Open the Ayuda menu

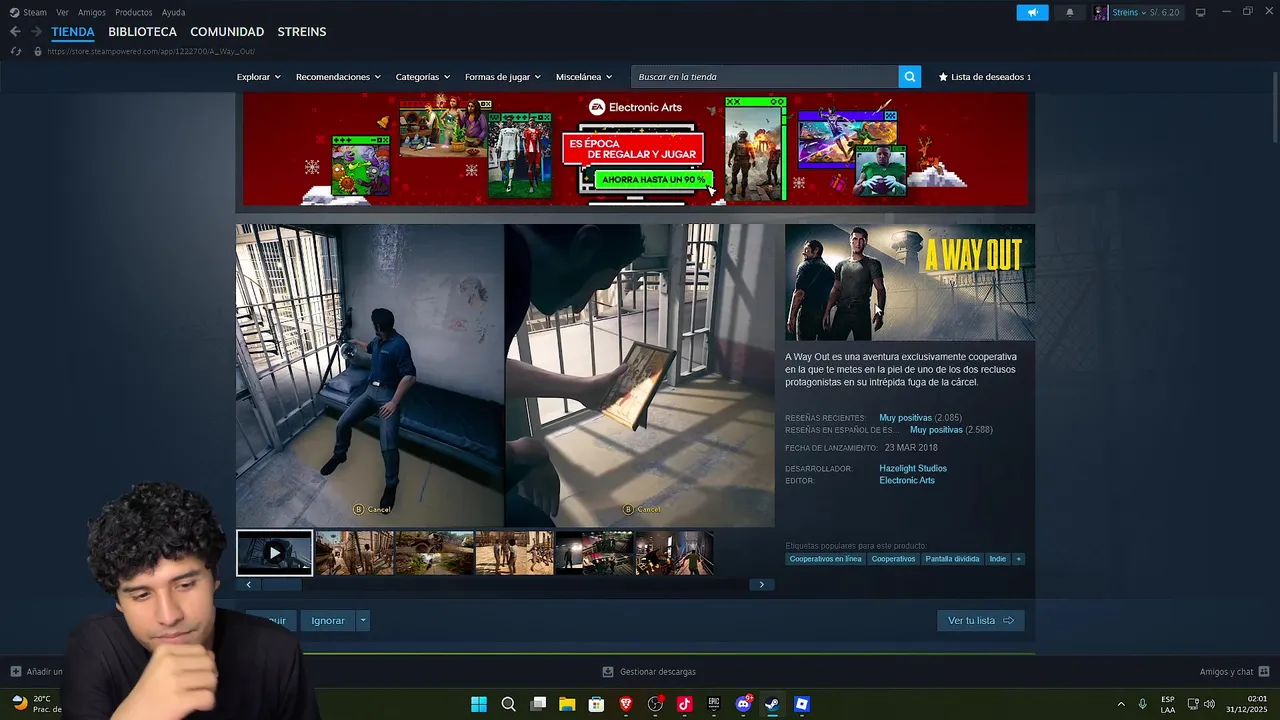pos(173,12)
